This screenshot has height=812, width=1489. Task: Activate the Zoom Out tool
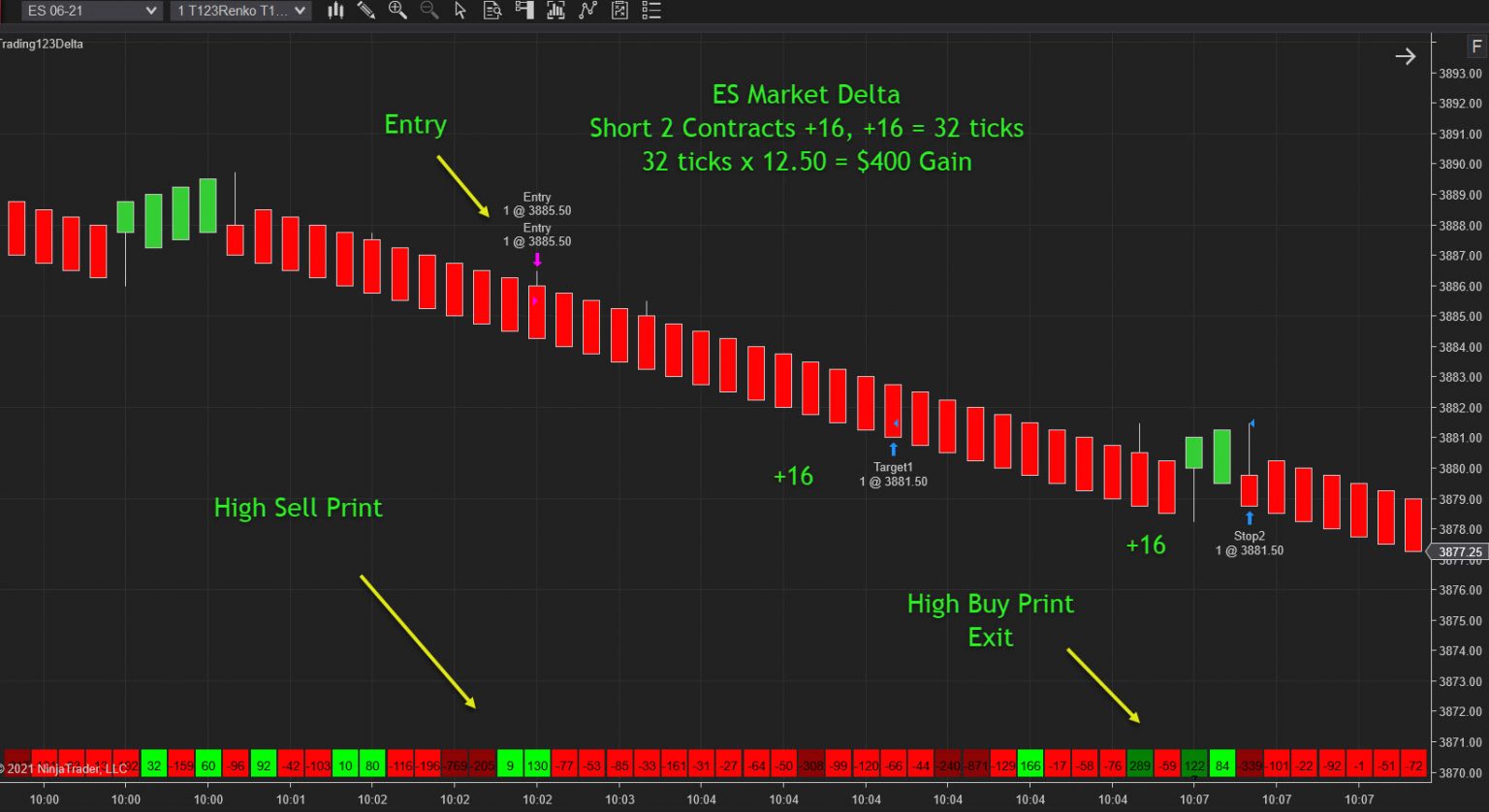coord(428,11)
